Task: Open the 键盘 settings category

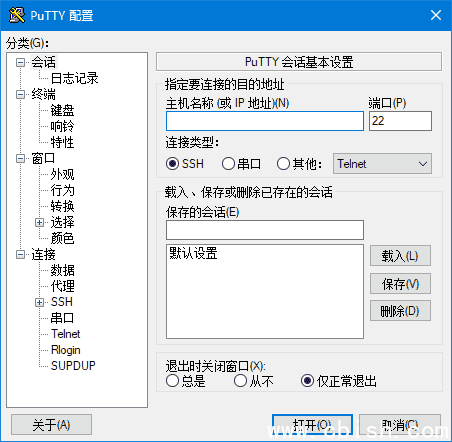Action: click(x=62, y=110)
